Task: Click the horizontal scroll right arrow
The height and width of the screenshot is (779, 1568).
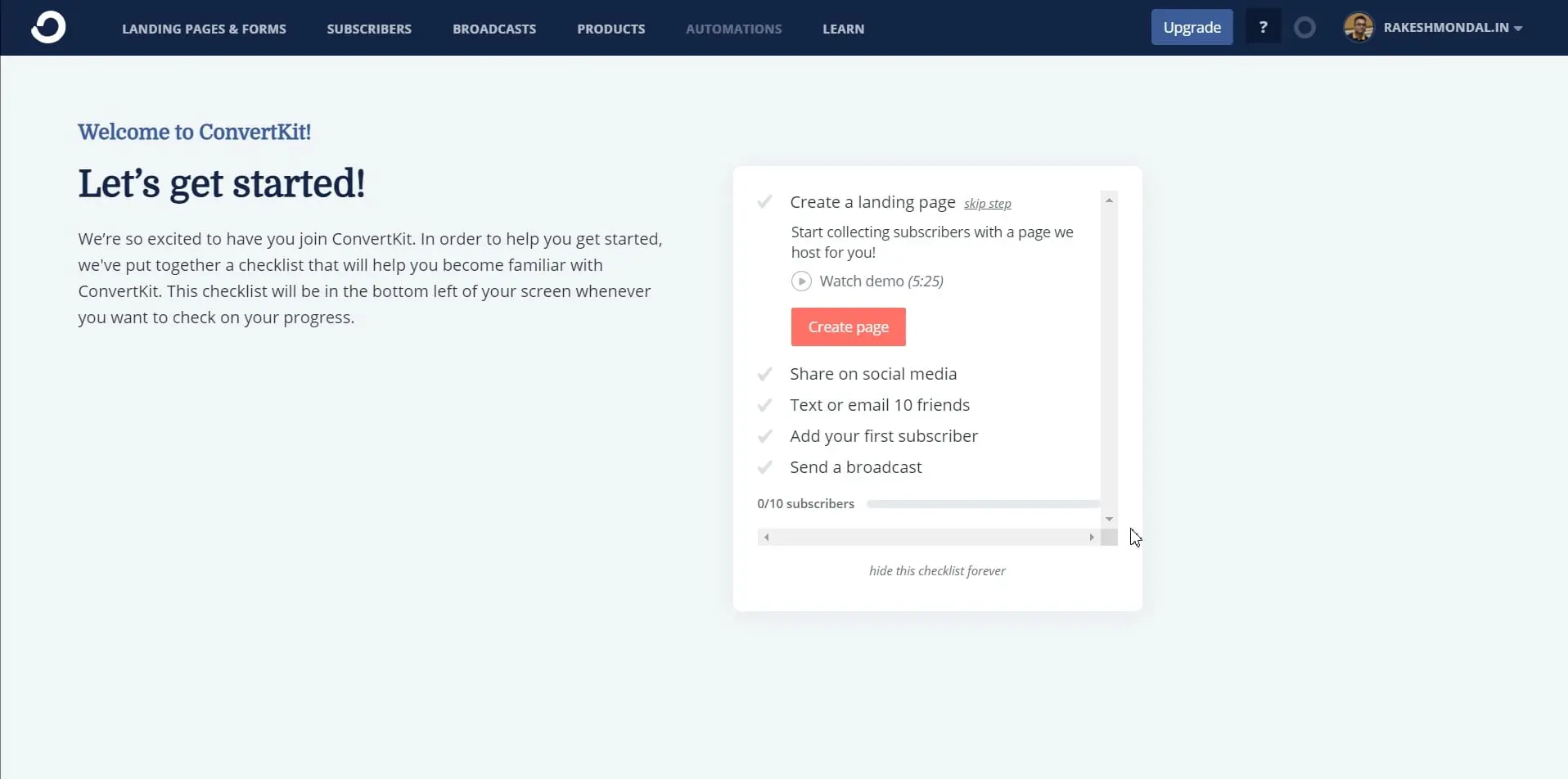Action: point(1092,538)
